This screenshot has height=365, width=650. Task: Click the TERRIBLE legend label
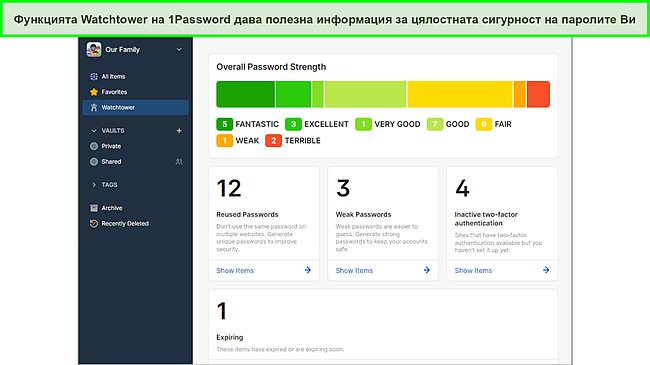(x=303, y=141)
